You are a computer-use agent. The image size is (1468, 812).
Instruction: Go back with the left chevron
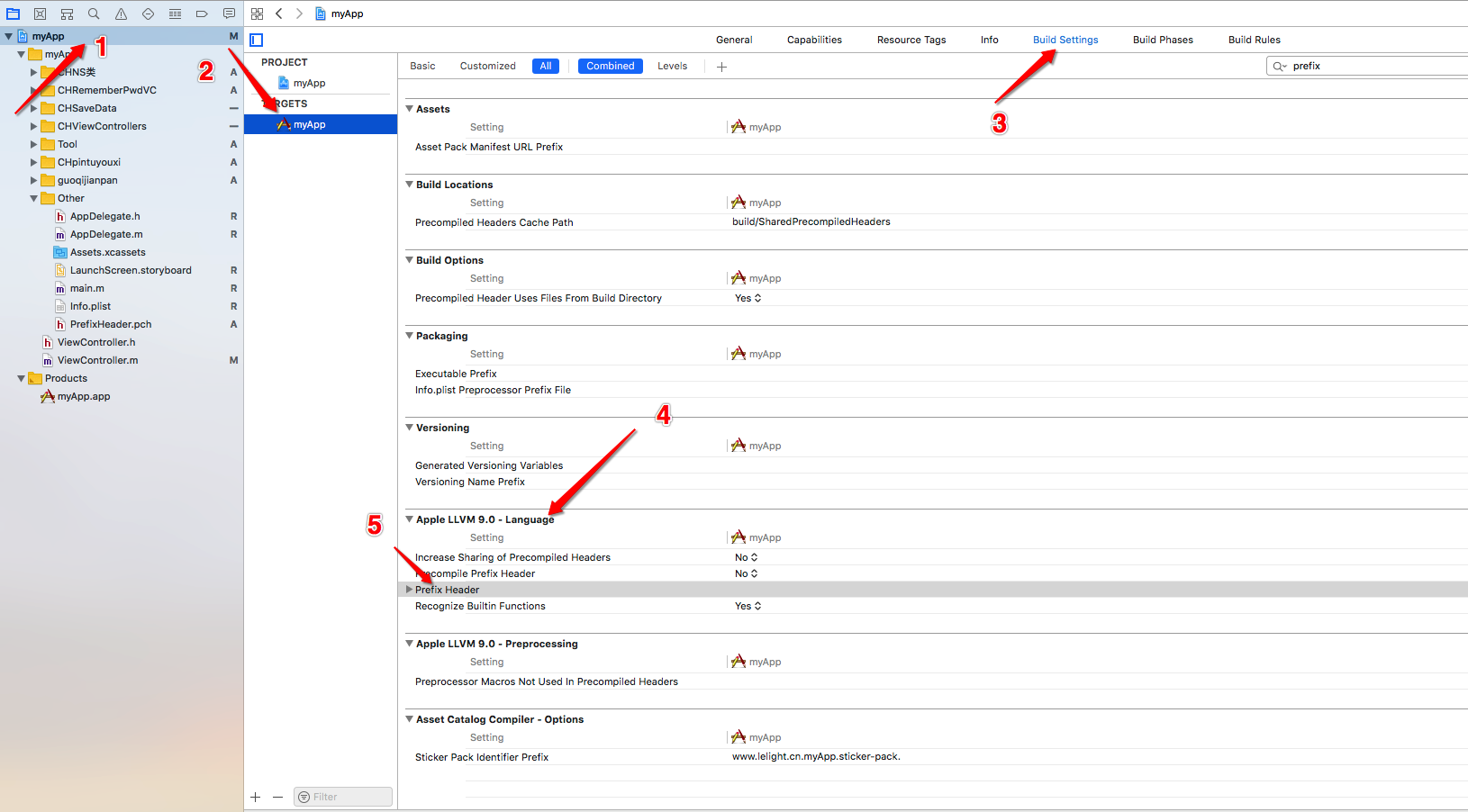(x=279, y=14)
